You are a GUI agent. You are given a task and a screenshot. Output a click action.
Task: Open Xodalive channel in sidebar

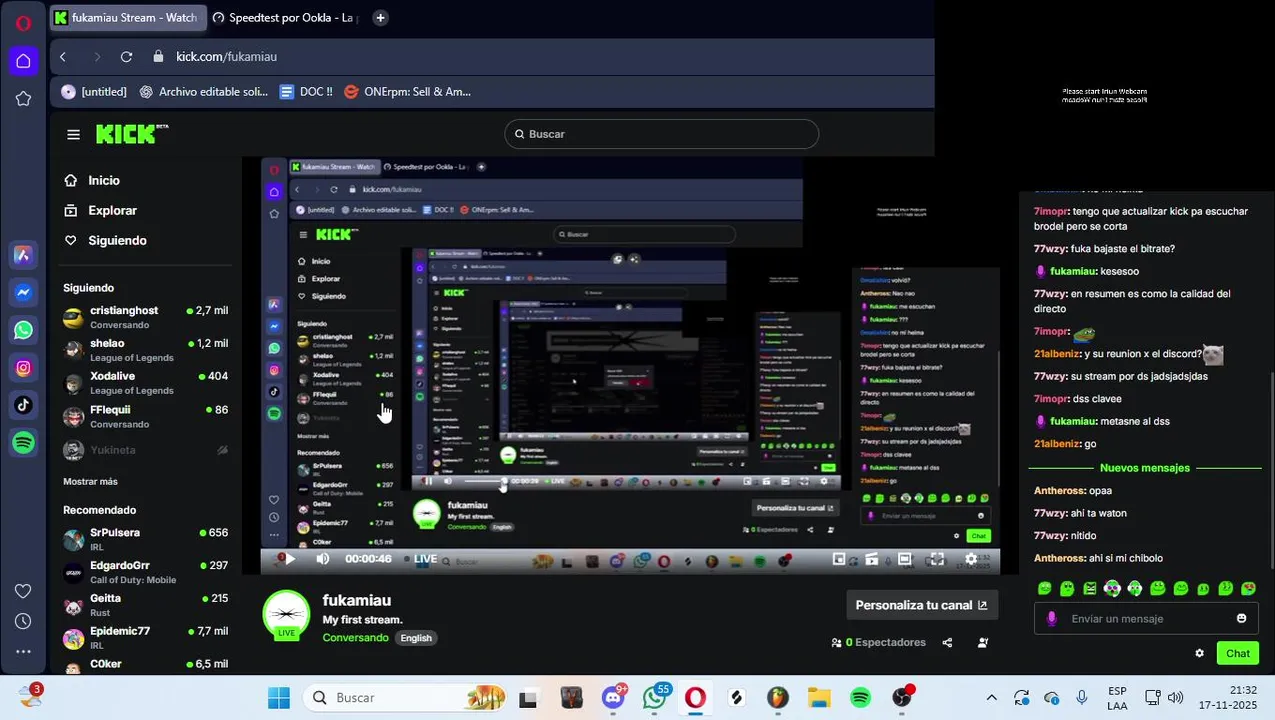click(x=145, y=384)
